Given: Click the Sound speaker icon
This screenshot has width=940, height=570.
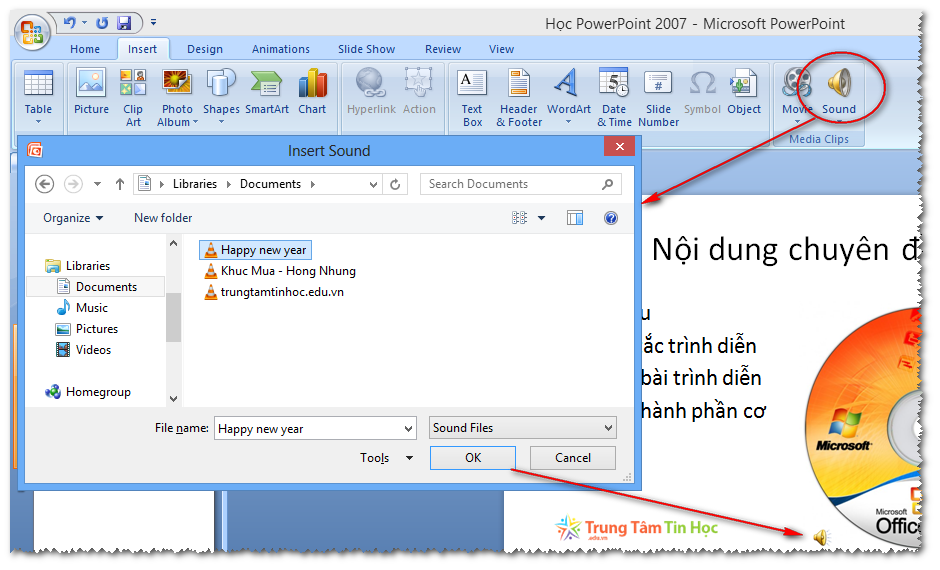Looking at the screenshot, I should pos(839,83).
